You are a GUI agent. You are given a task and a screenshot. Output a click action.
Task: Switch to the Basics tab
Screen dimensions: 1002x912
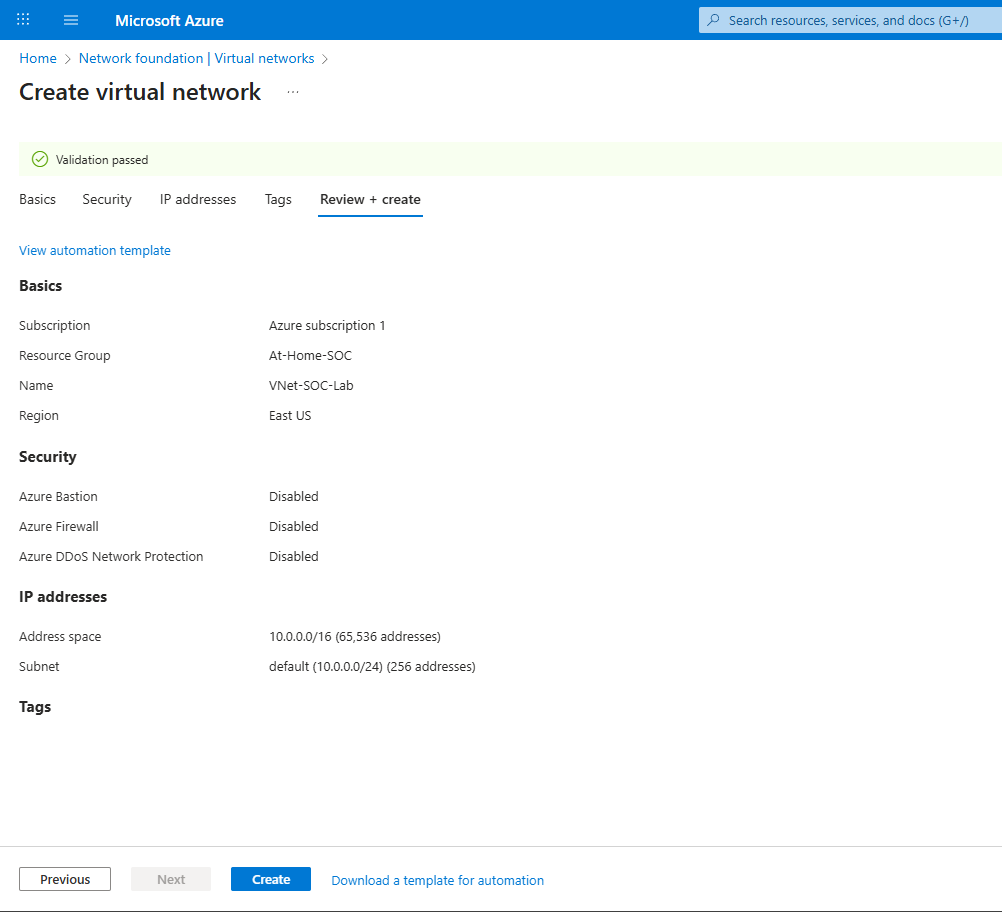point(37,199)
